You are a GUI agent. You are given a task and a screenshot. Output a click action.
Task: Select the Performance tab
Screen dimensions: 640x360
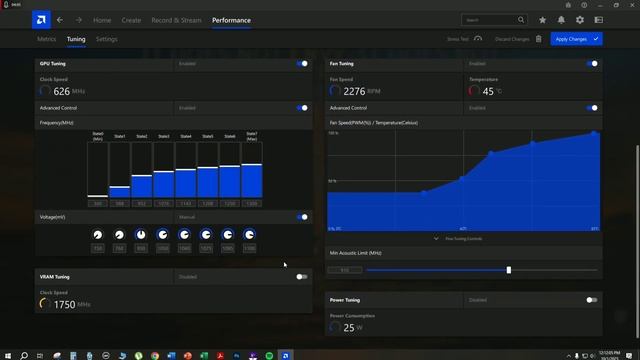pyautogui.click(x=231, y=20)
